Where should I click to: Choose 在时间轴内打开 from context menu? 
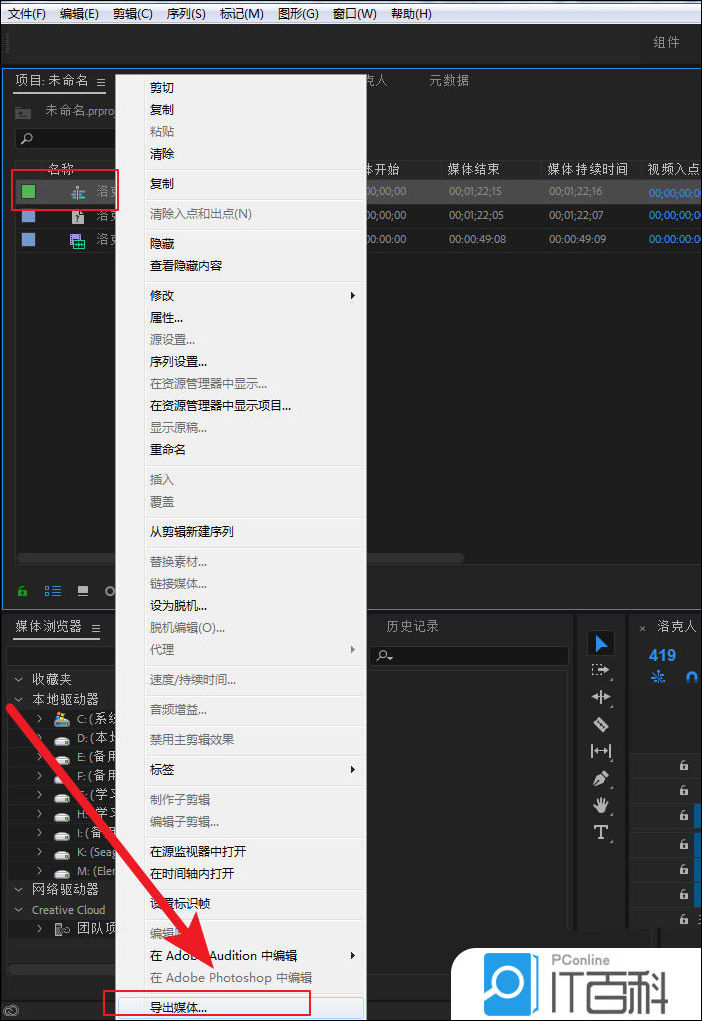click(253, 874)
